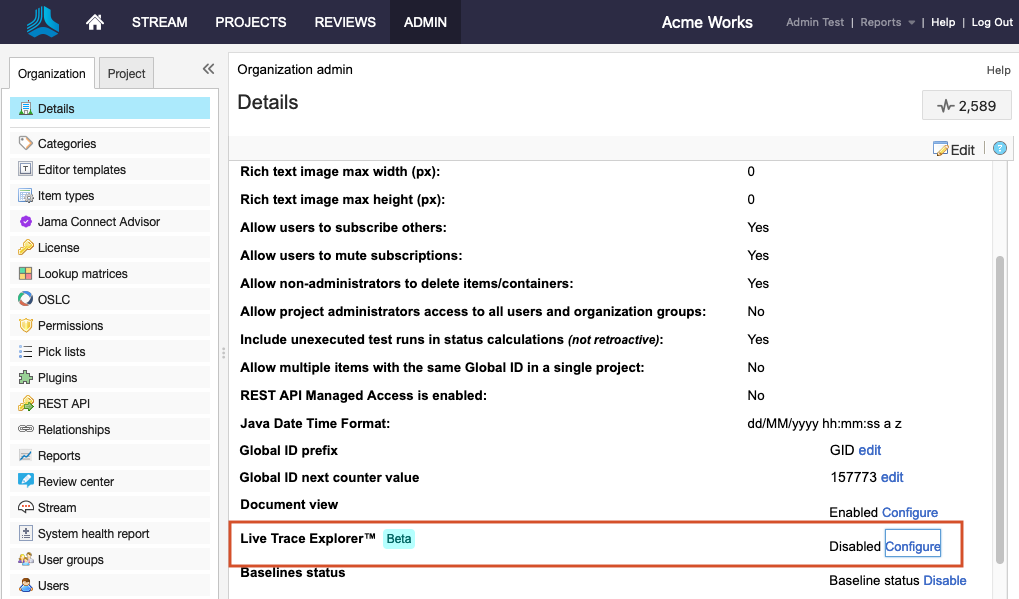The width and height of the screenshot is (1019, 599).
Task: Expand the Reports dropdown in header
Action: (887, 22)
